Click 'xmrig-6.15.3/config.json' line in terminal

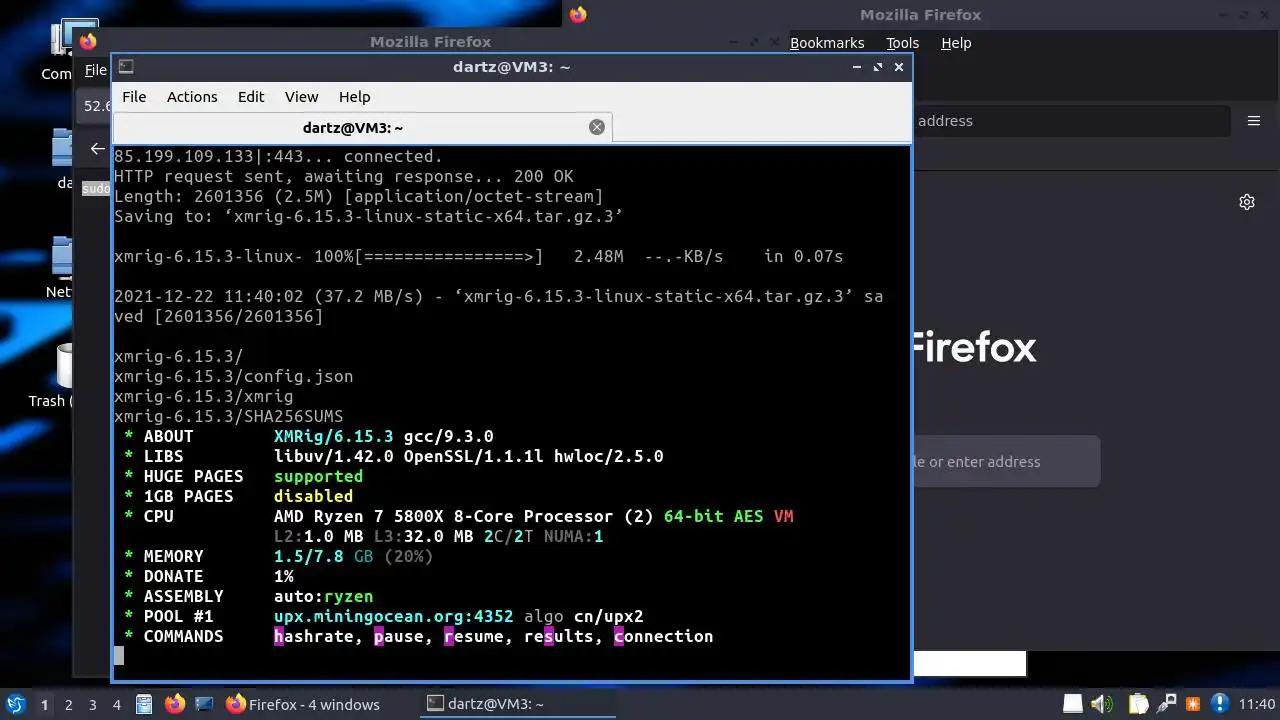click(234, 376)
